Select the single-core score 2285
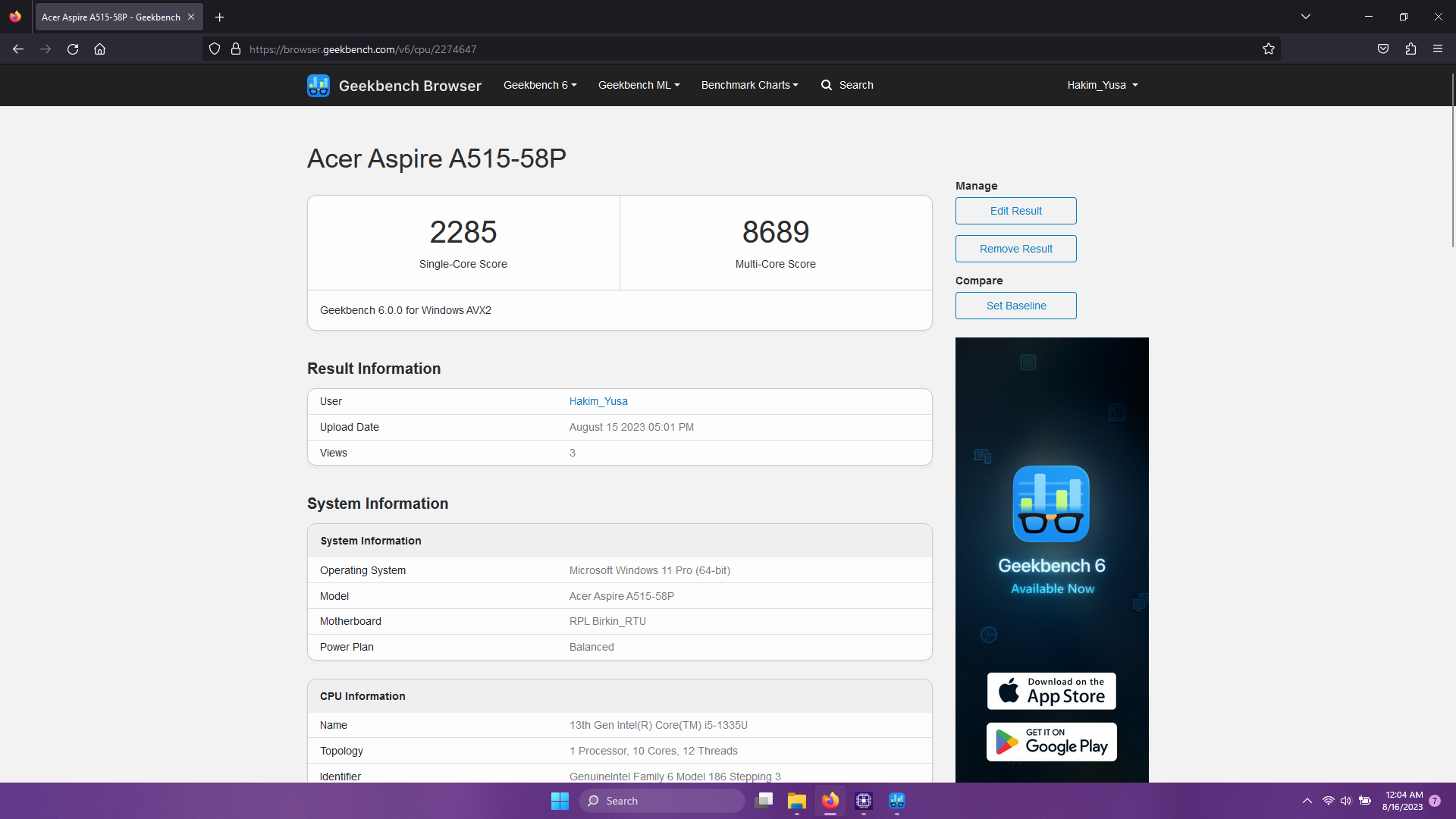1456x819 pixels. (463, 232)
